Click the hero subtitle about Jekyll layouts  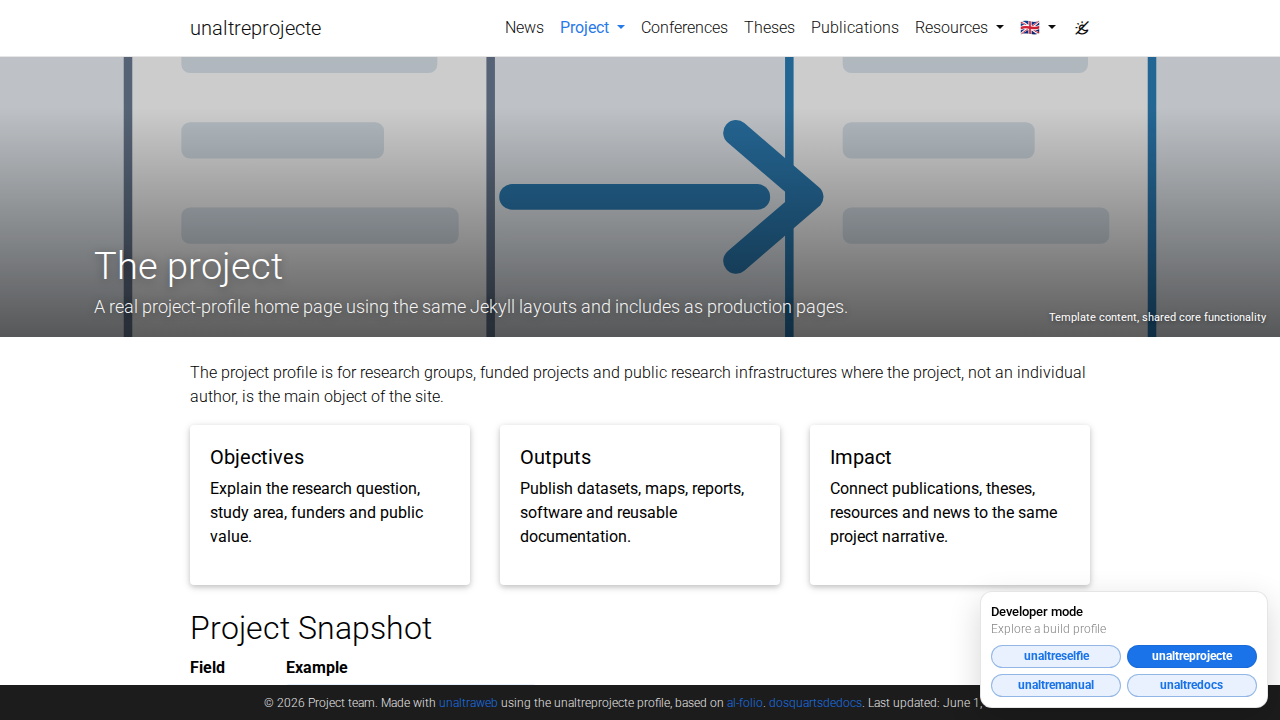click(x=471, y=307)
